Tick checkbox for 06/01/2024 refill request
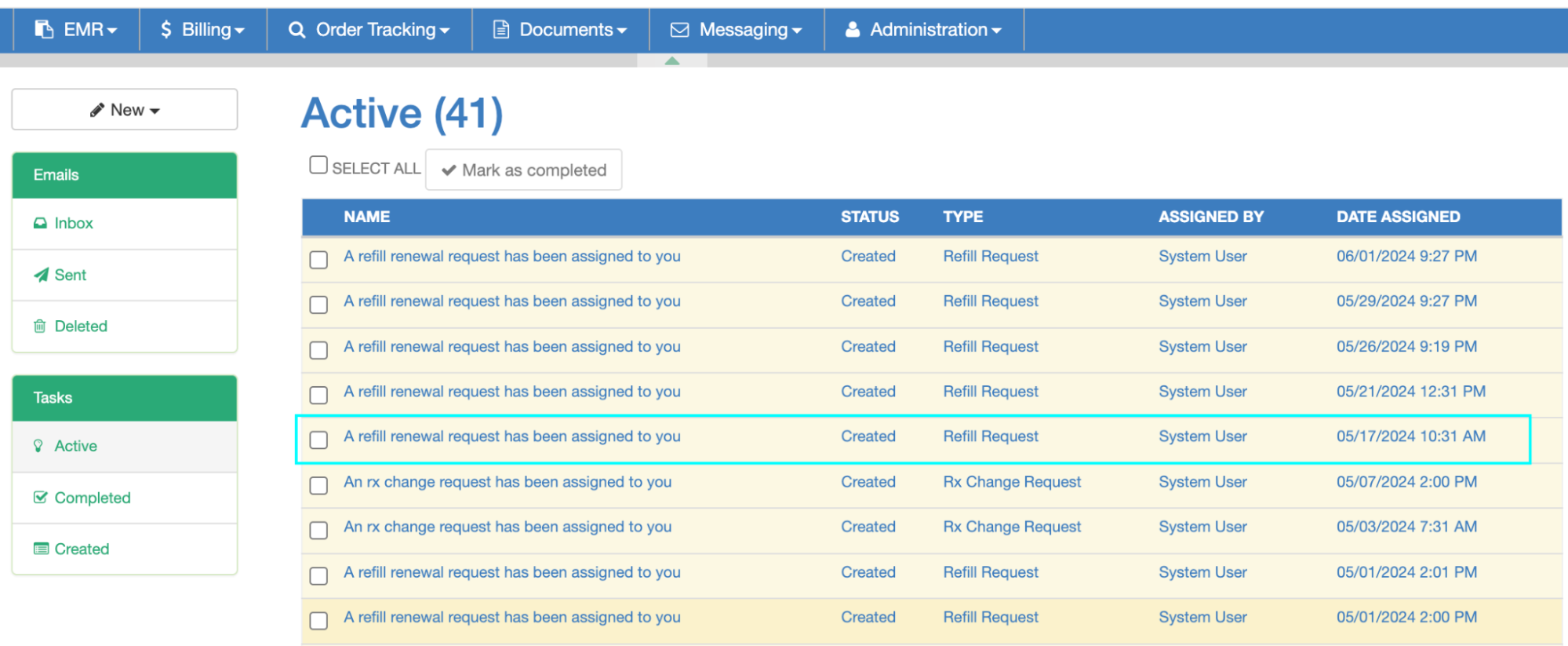This screenshot has height=646, width=1568. (318, 260)
